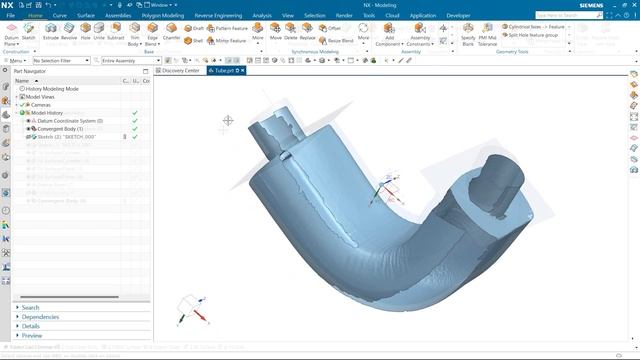Open the No Selection Filter combo box
This screenshot has width=640, height=360.
(x=61, y=60)
